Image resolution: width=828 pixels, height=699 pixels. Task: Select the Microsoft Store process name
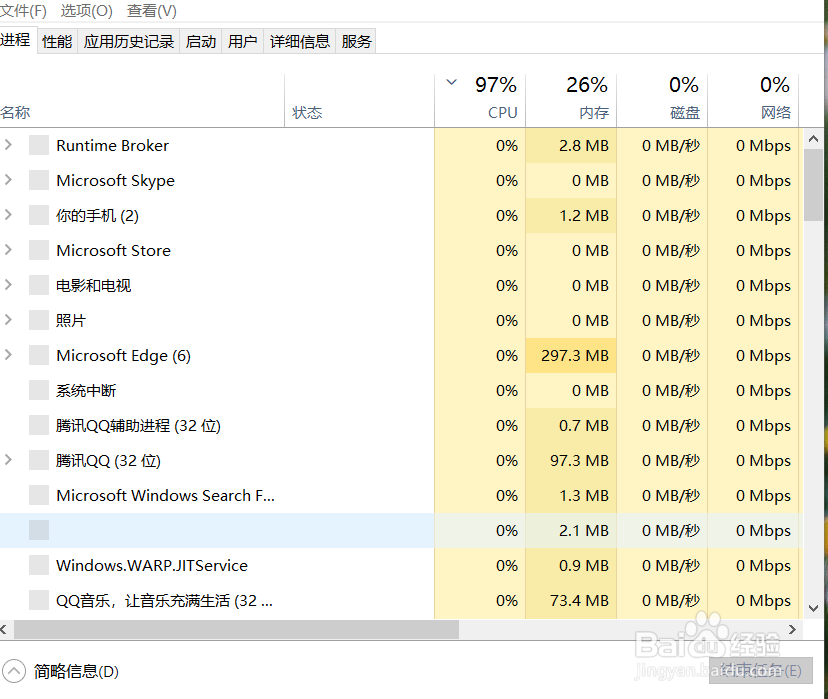pos(114,250)
